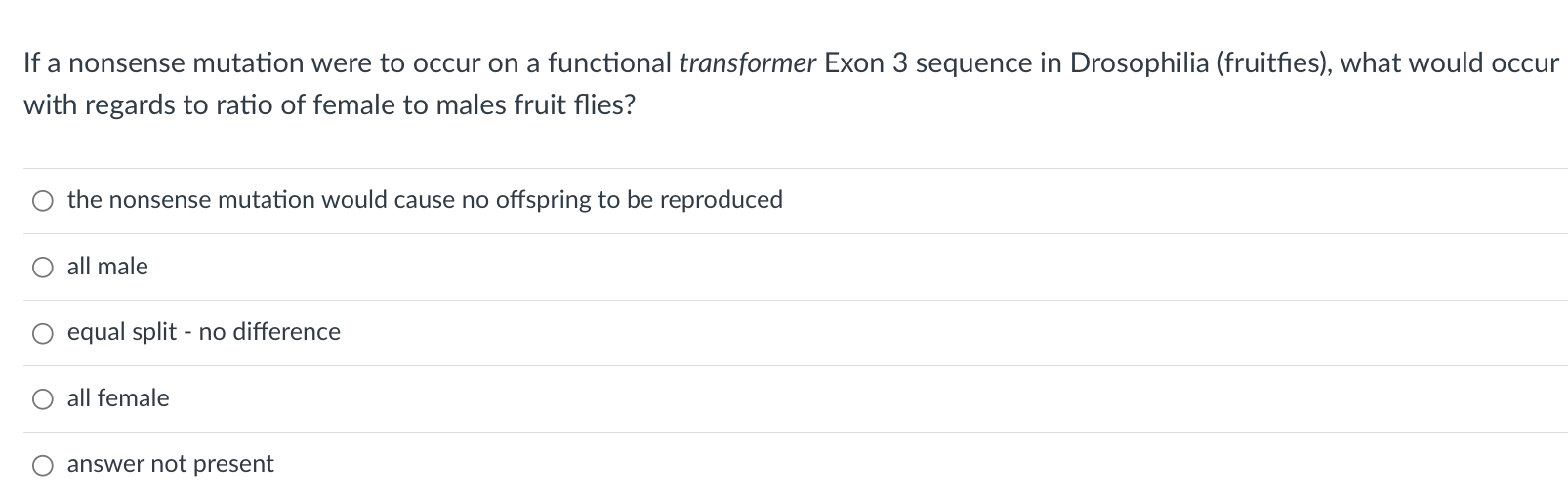Pick the "all female" radio button
Image resolution: width=1568 pixels, height=500 pixels.
pos(42,399)
